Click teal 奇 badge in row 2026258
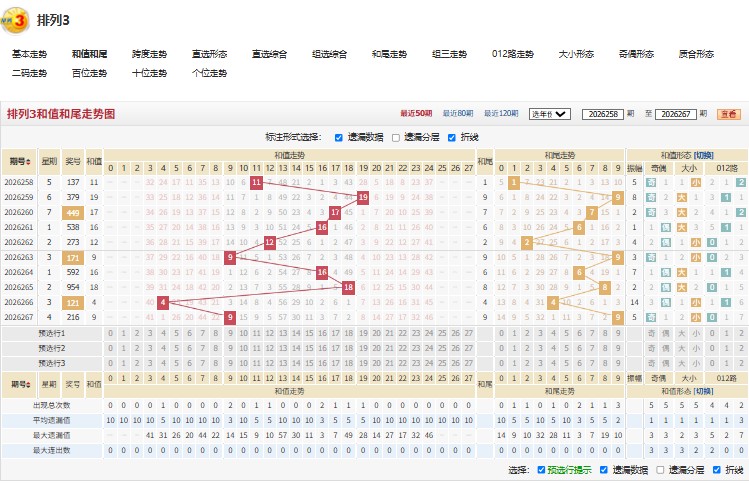The width and height of the screenshot is (749, 483). point(651,182)
